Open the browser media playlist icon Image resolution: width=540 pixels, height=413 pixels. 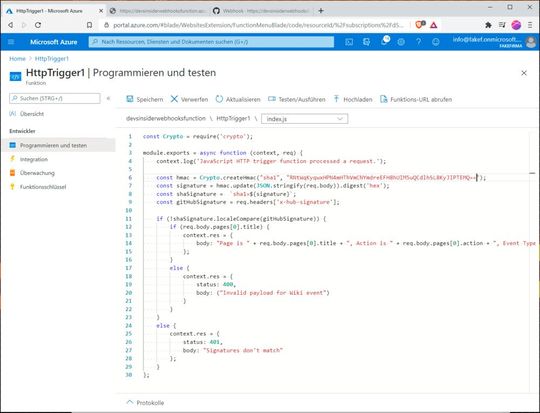pos(502,25)
